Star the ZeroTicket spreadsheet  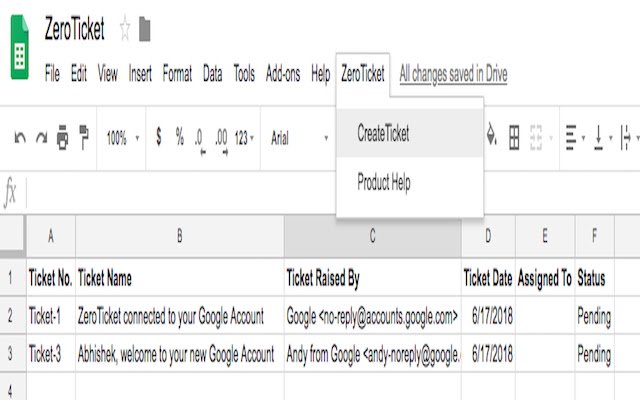point(125,29)
